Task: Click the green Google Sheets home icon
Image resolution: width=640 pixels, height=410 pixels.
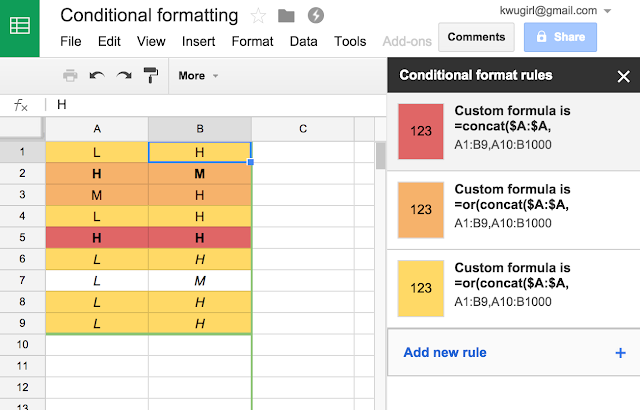Action: (20, 28)
